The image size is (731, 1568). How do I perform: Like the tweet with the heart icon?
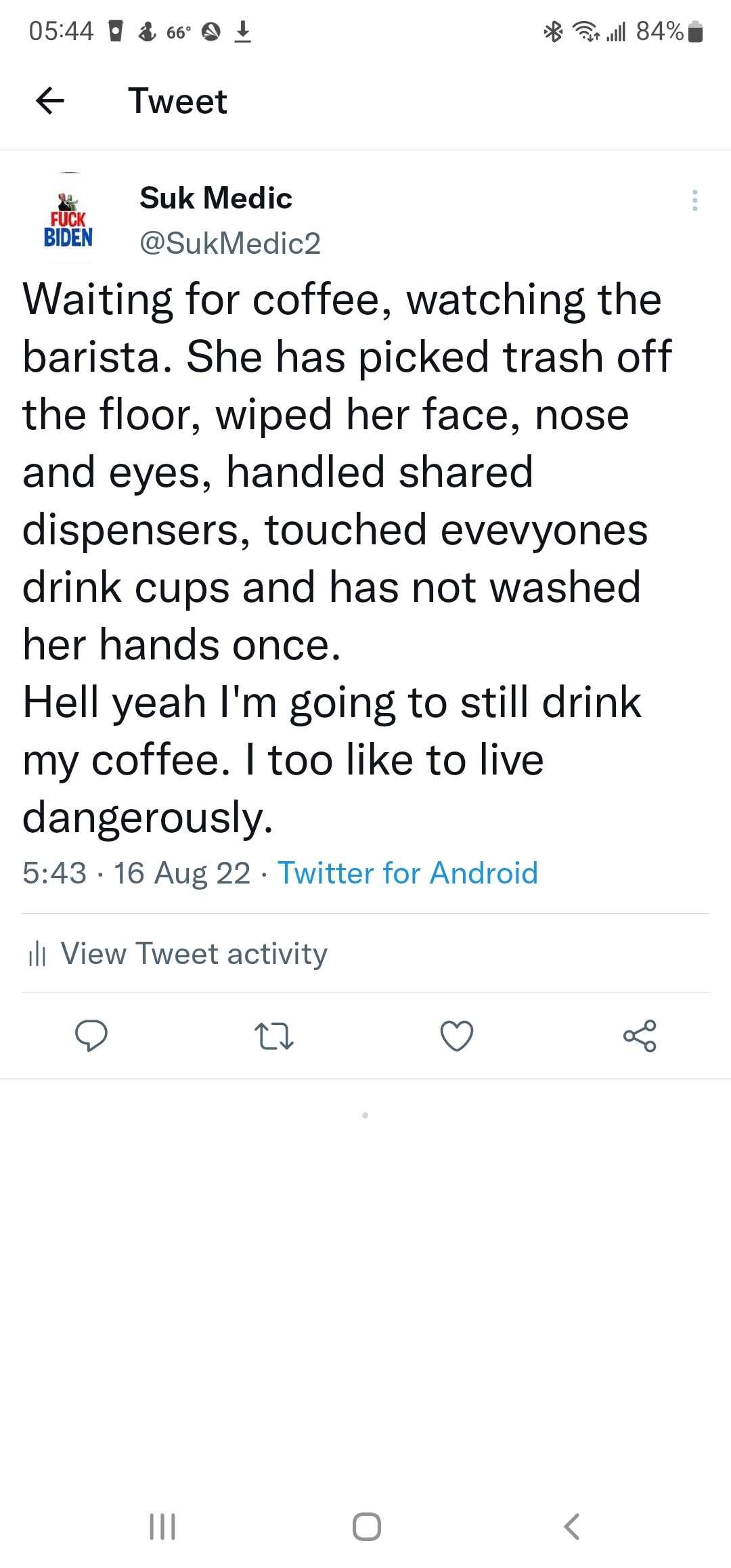coord(457,1036)
